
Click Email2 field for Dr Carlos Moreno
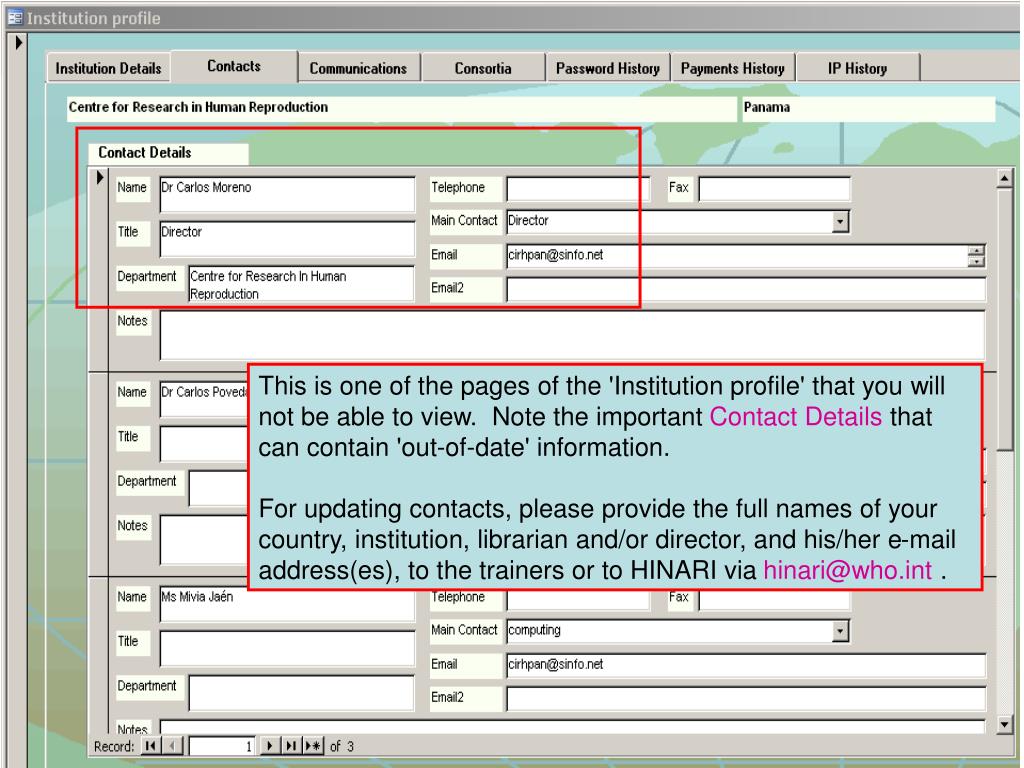click(746, 289)
